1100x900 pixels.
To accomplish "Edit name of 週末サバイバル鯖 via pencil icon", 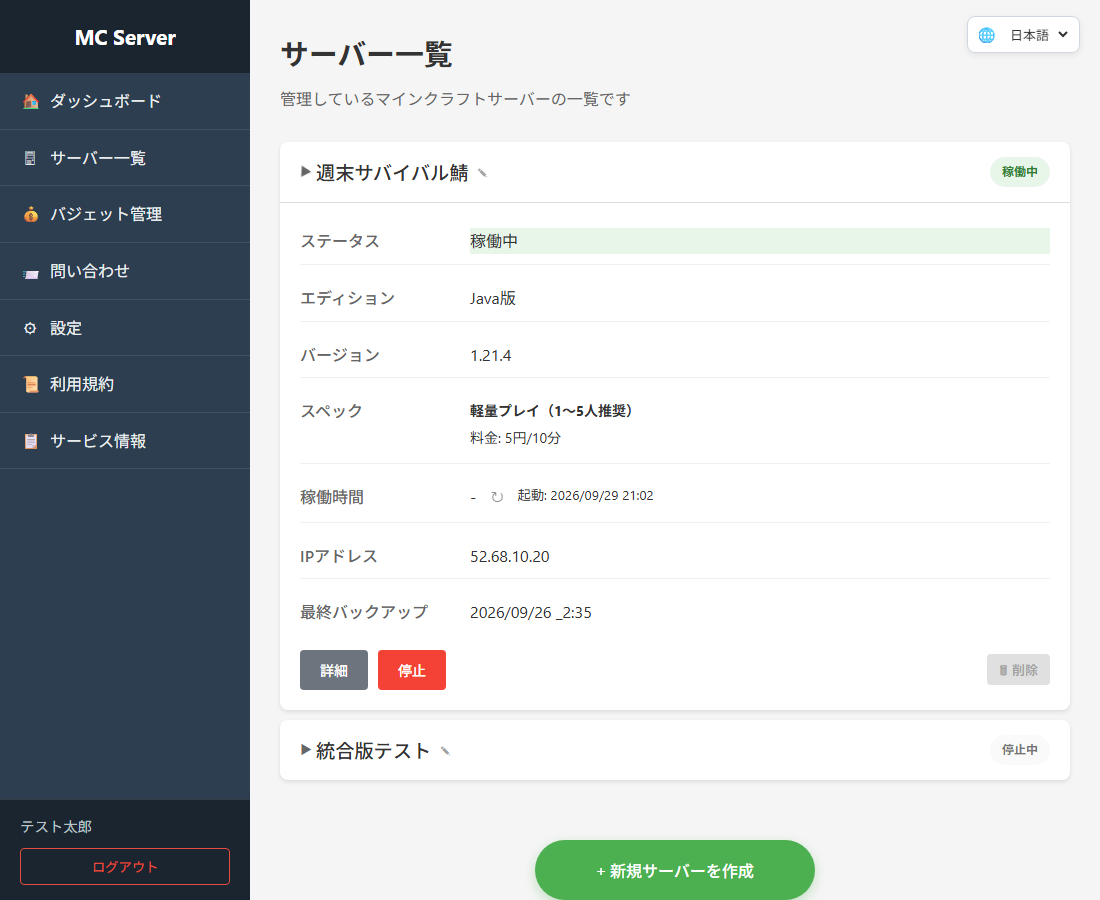I will tap(483, 173).
